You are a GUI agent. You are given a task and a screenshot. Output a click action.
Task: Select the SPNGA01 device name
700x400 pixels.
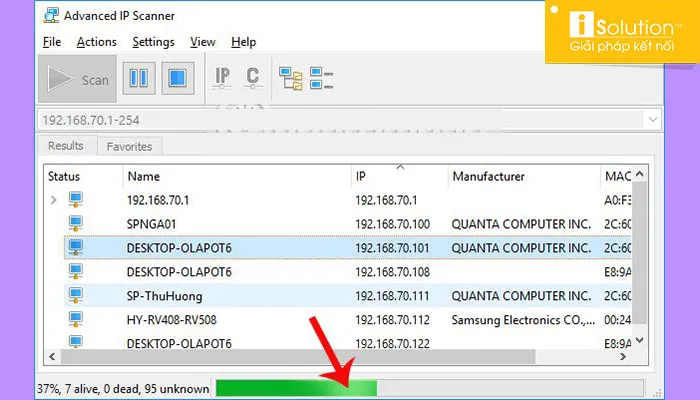point(151,224)
